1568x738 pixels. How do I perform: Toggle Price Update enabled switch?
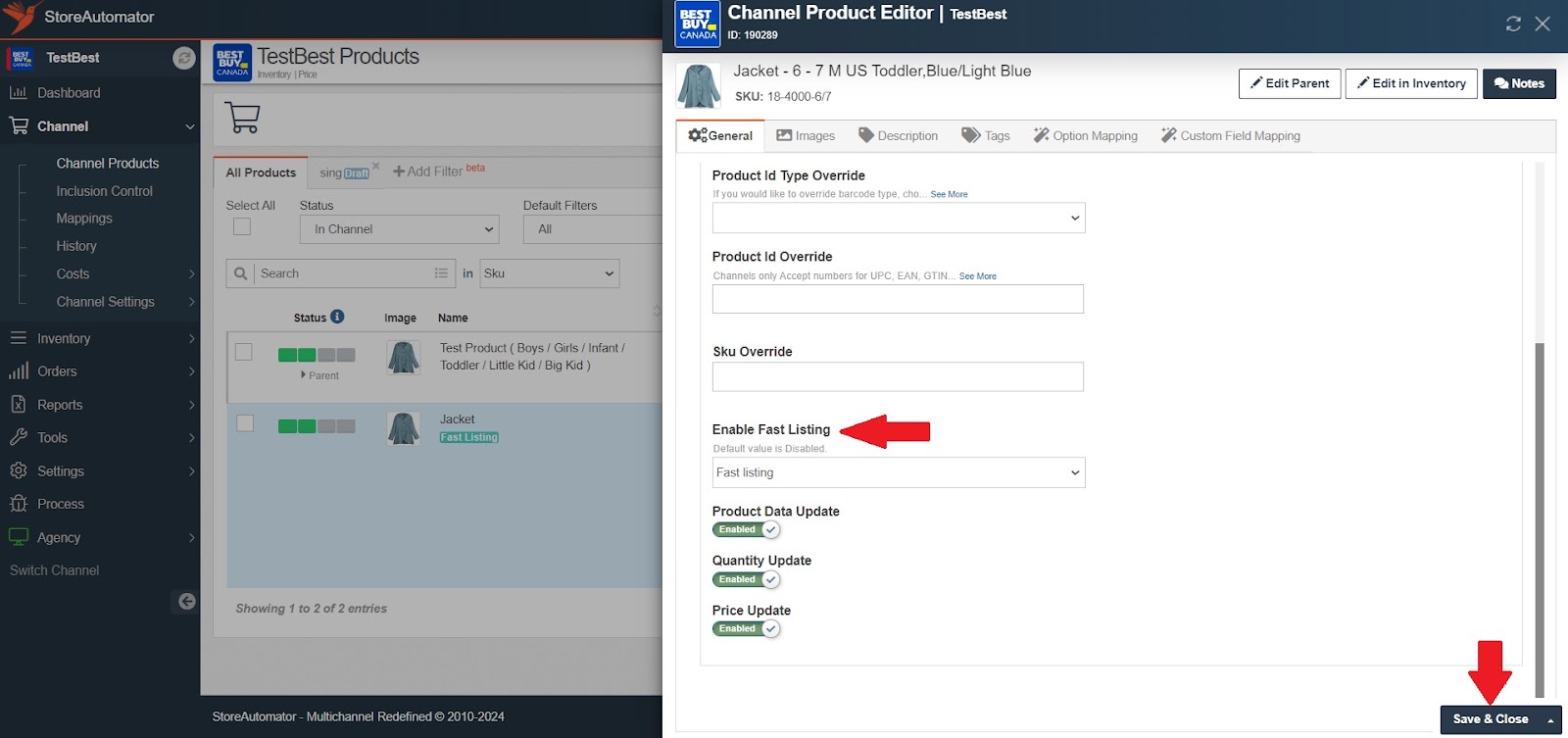point(746,629)
